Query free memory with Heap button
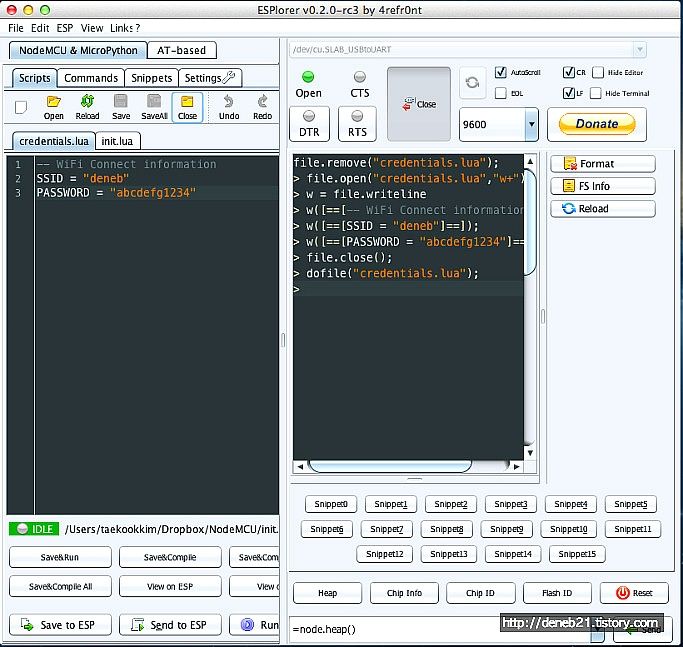The image size is (683, 647). tap(327, 593)
